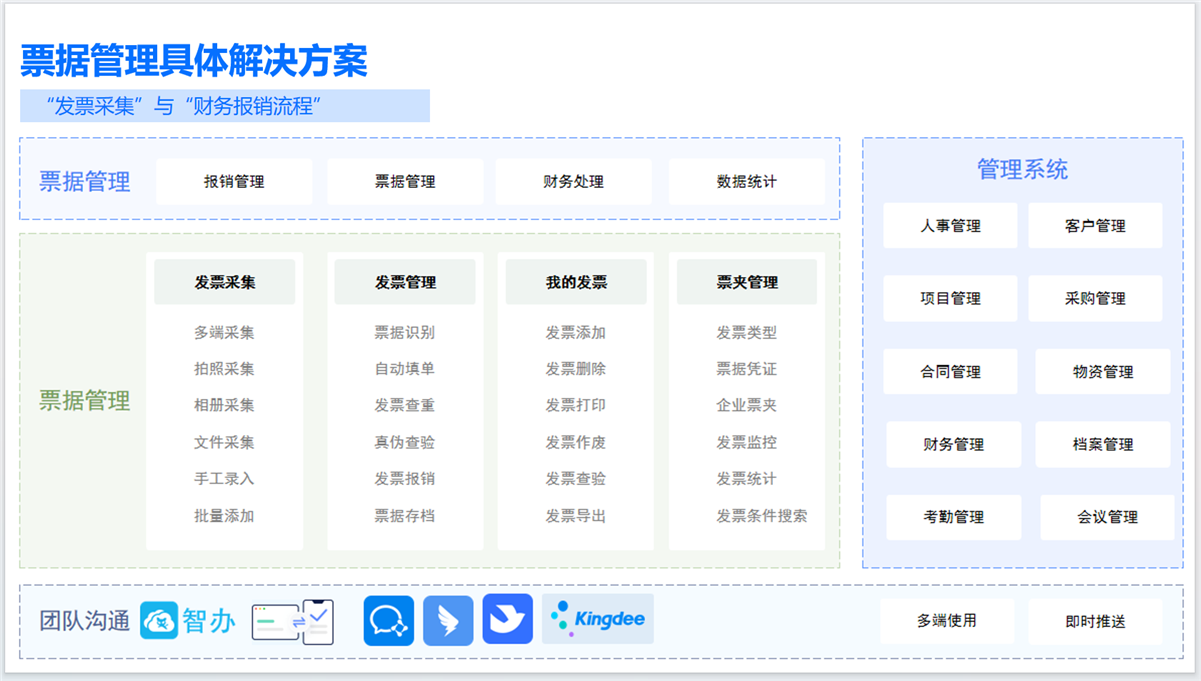Open the 档案管理 module
Viewport: 1201px width, 681px height.
coord(1103,445)
